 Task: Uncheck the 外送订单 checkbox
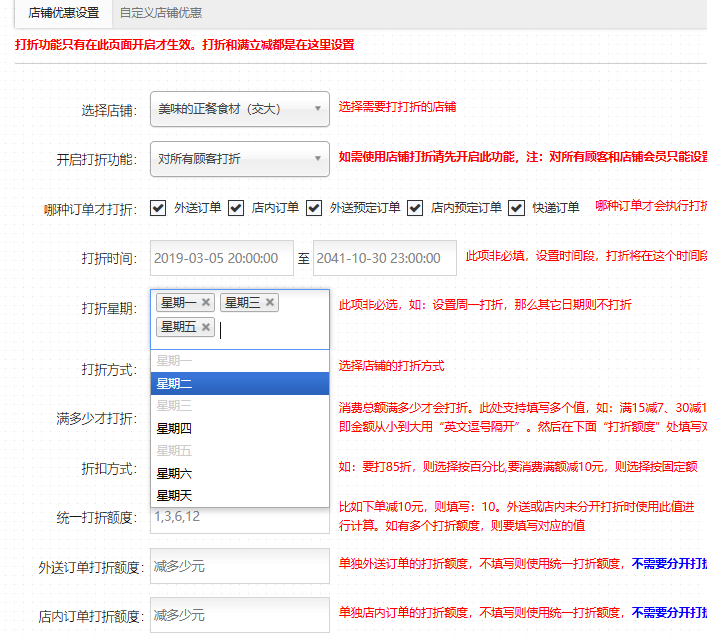click(158, 208)
